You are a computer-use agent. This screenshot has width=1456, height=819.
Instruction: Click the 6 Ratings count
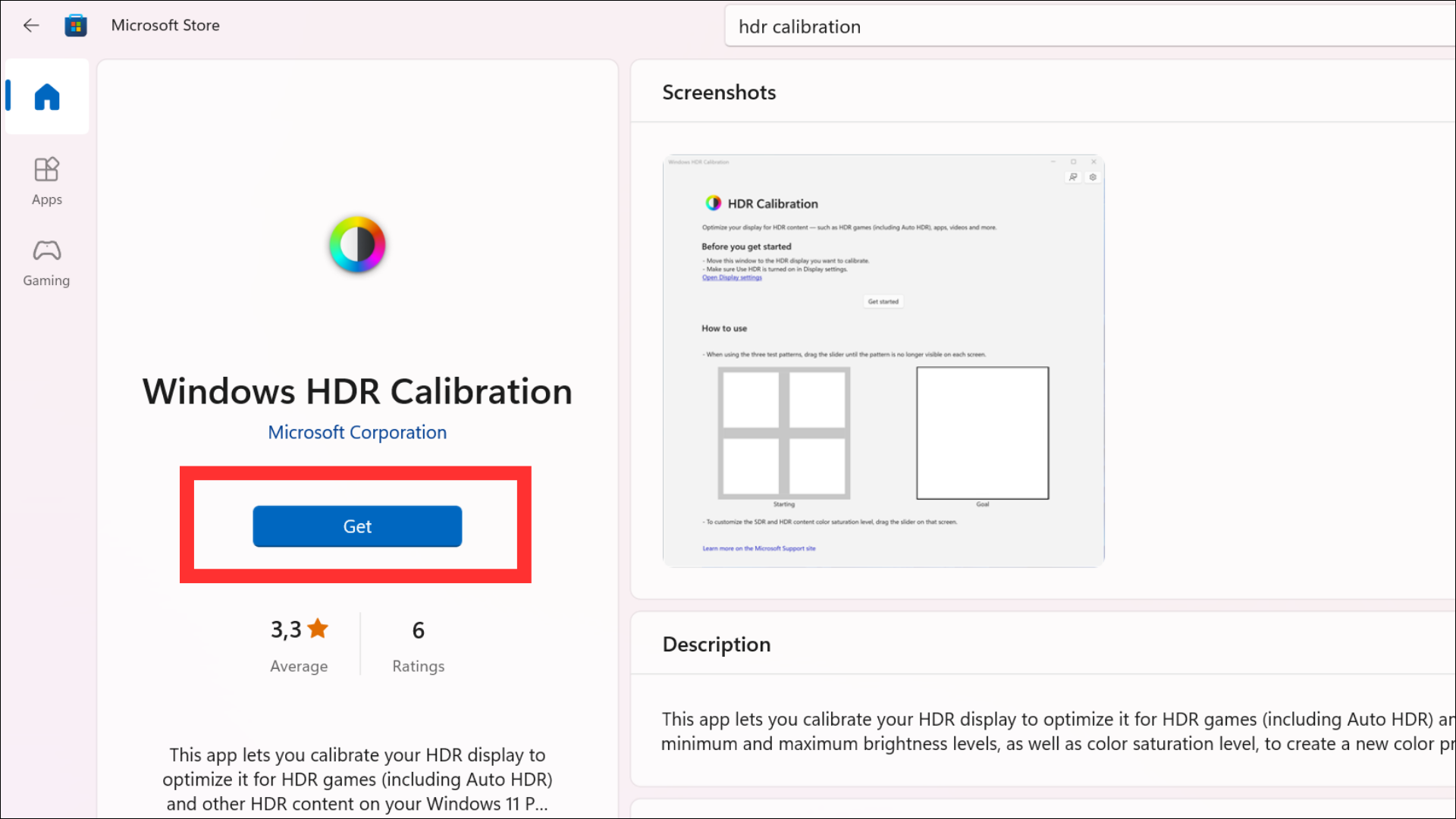tap(418, 630)
